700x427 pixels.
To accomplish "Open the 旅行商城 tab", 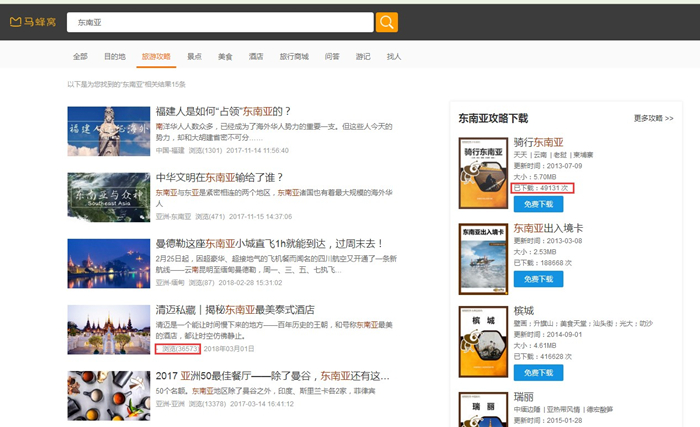I will 294,56.
